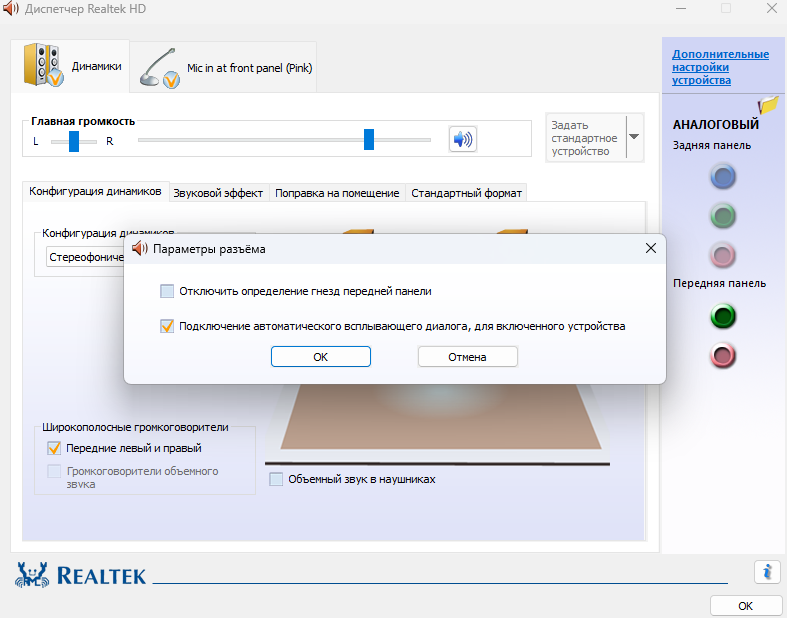Click the 'Передняя панель' label
The image size is (787, 618).
719,283
